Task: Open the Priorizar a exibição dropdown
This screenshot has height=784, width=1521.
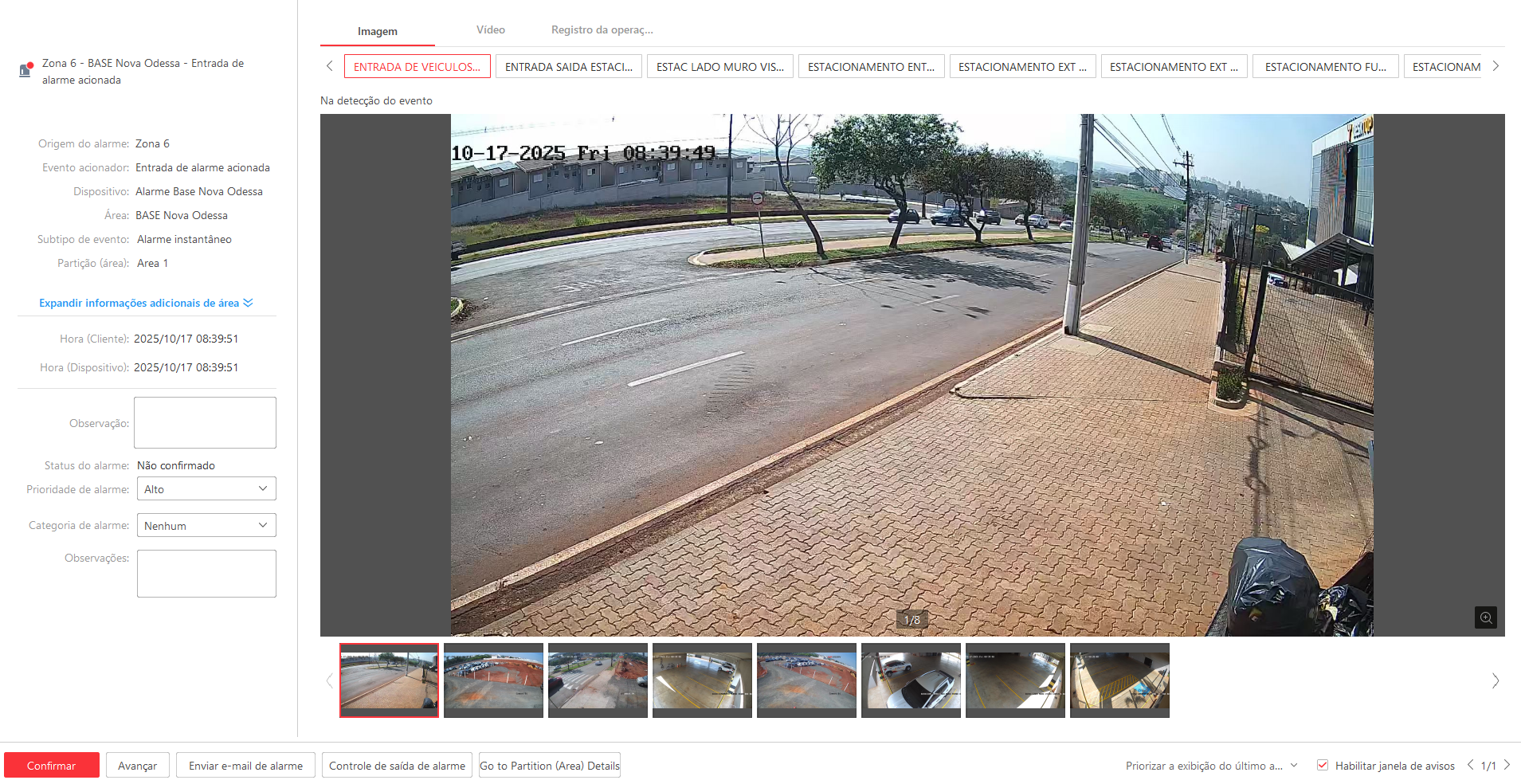Action: click(x=1211, y=766)
